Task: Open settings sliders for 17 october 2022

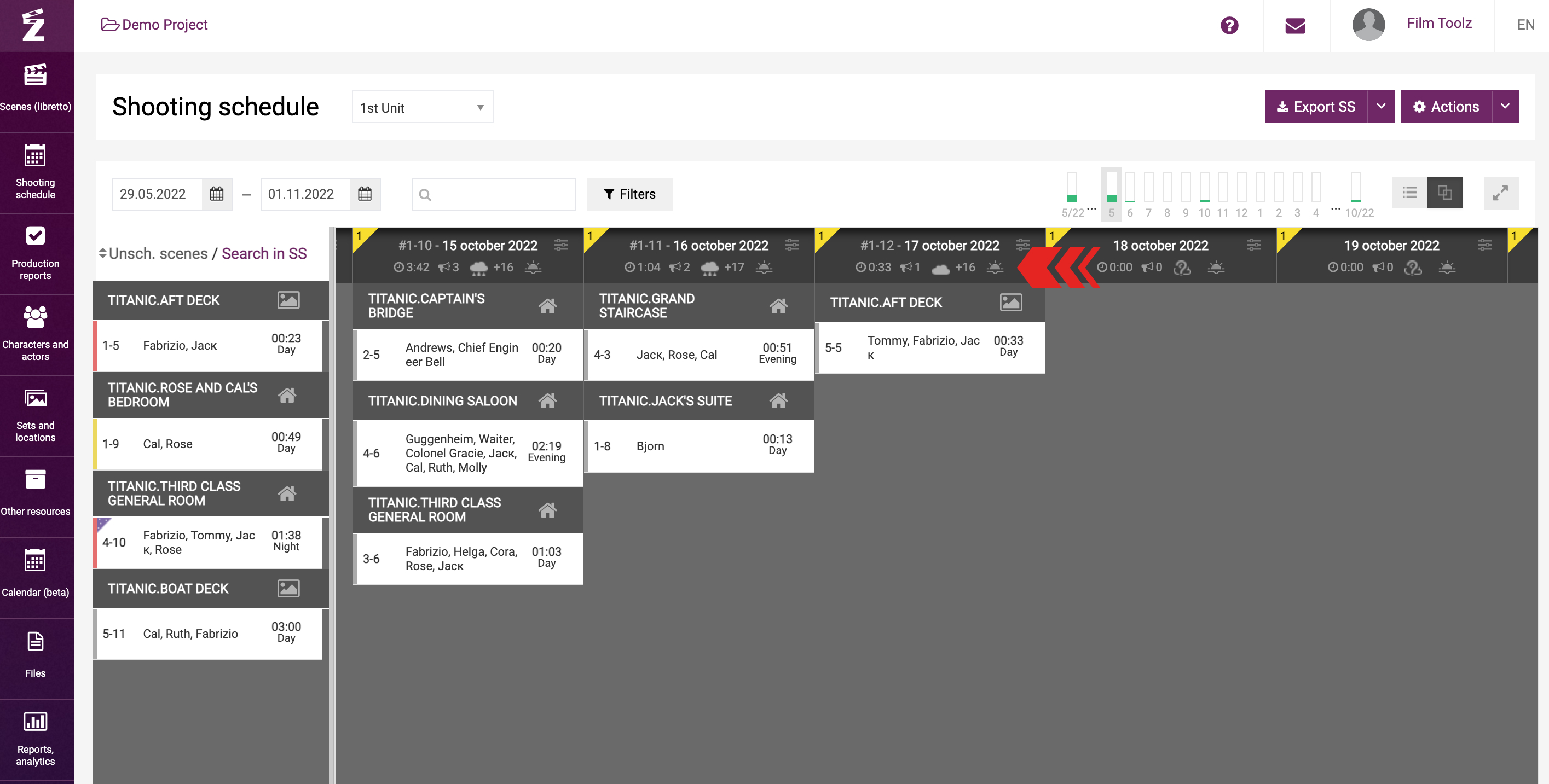Action: (x=1022, y=245)
